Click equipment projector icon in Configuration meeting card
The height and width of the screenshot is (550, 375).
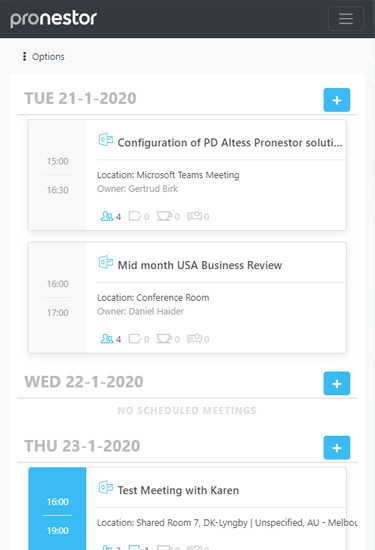coord(194,216)
